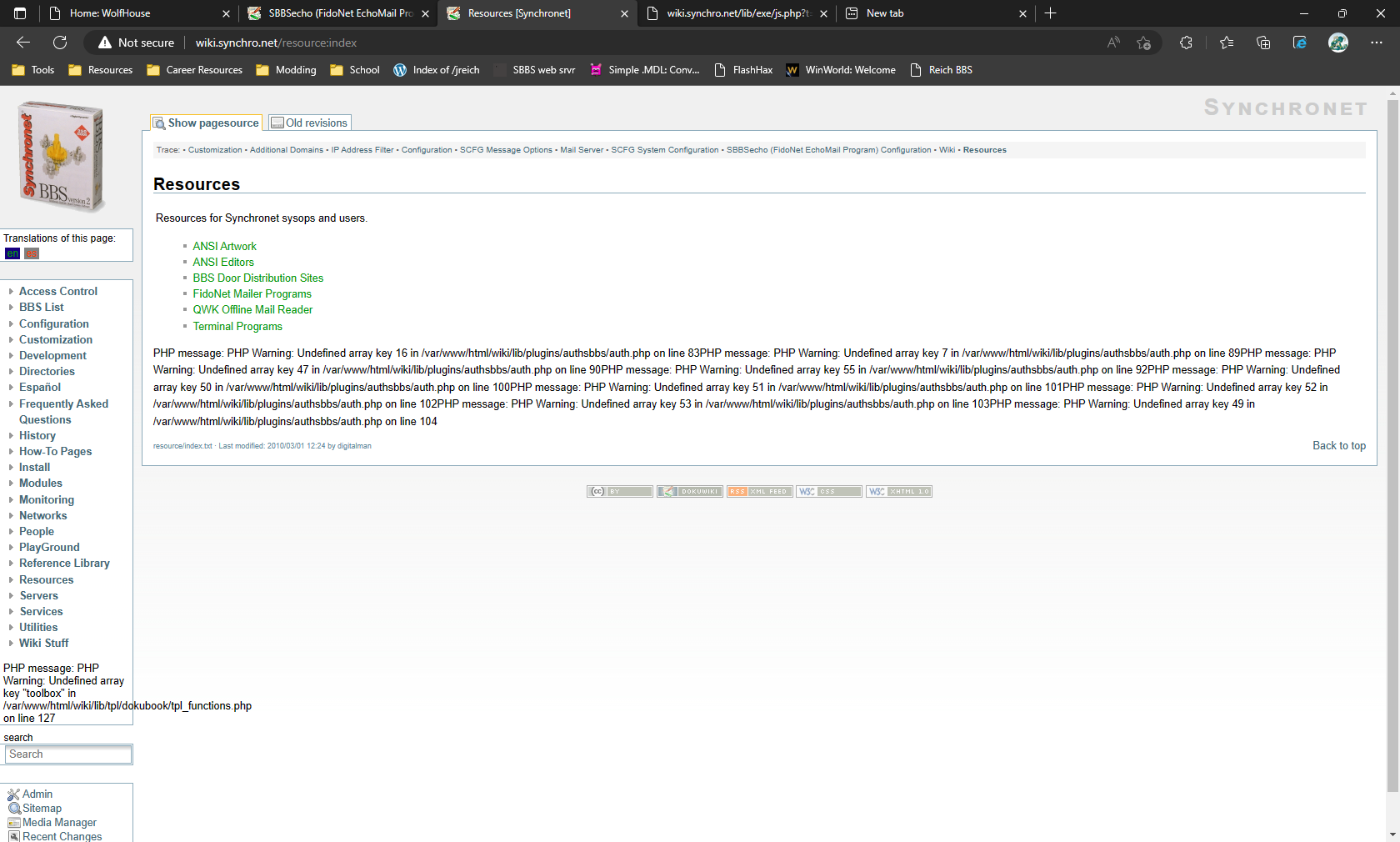The image size is (1400, 842).
Task: Click the W3C XHTML 1.0 badge
Action: tap(899, 492)
